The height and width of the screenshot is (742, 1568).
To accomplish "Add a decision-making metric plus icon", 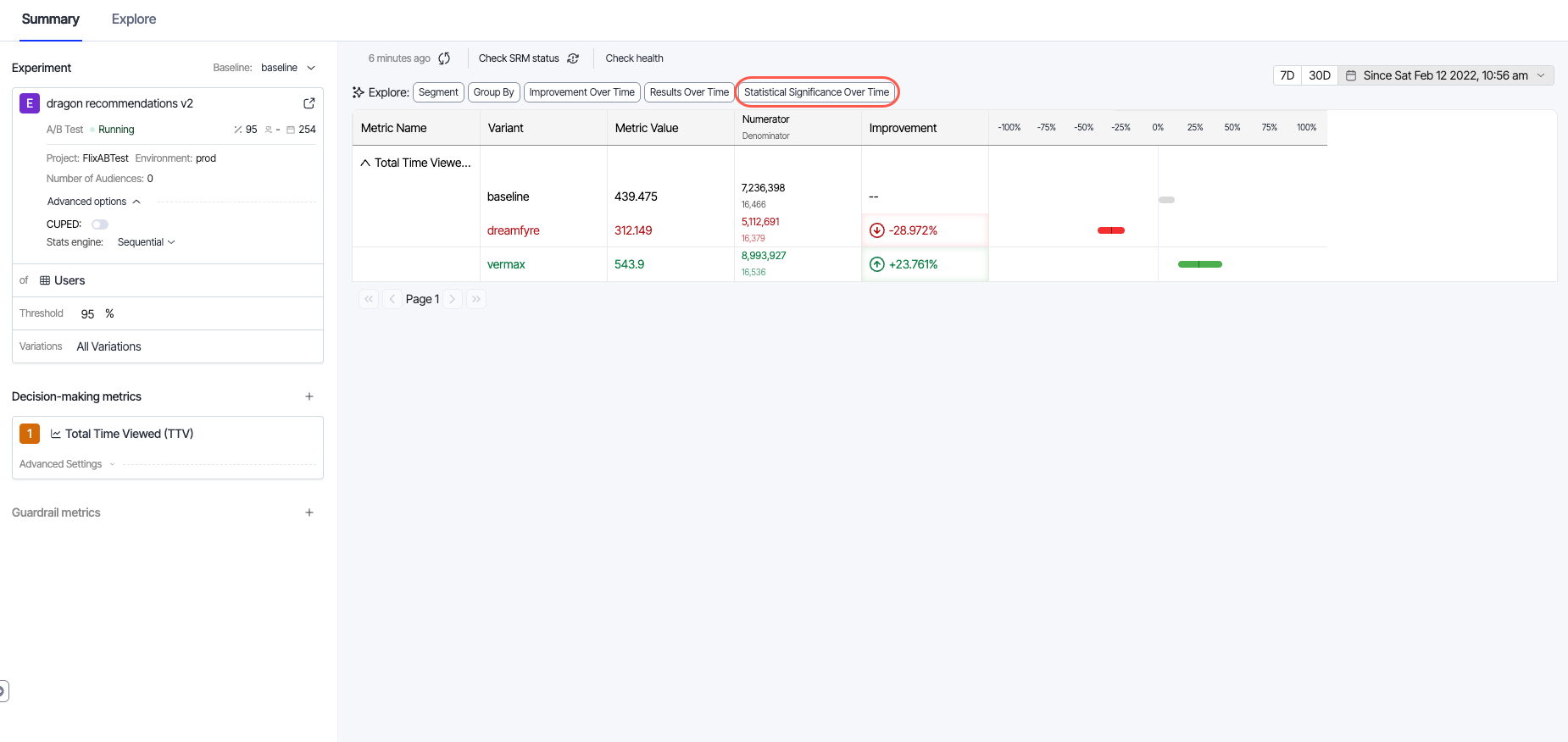I will 309,396.
